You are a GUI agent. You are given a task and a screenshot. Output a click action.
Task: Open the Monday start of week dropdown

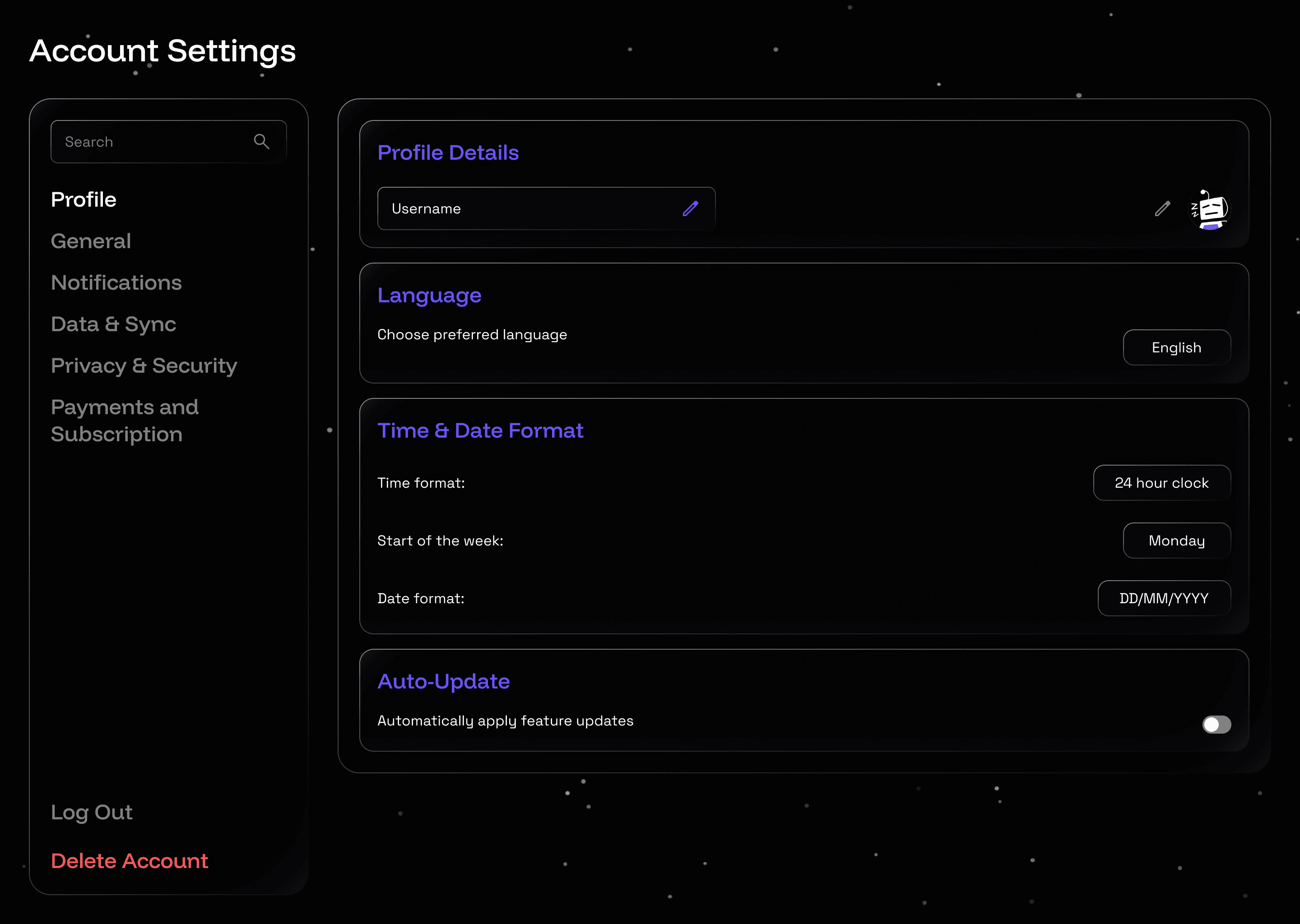(1176, 541)
